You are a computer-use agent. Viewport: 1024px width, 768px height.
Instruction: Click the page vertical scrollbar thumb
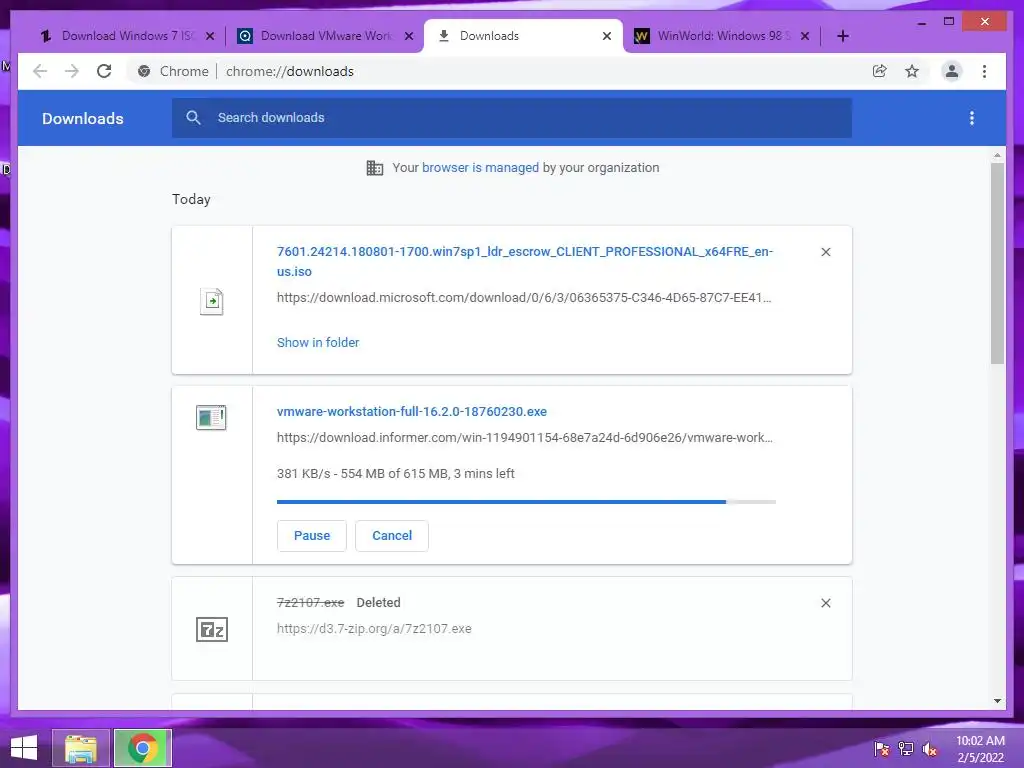tap(997, 263)
